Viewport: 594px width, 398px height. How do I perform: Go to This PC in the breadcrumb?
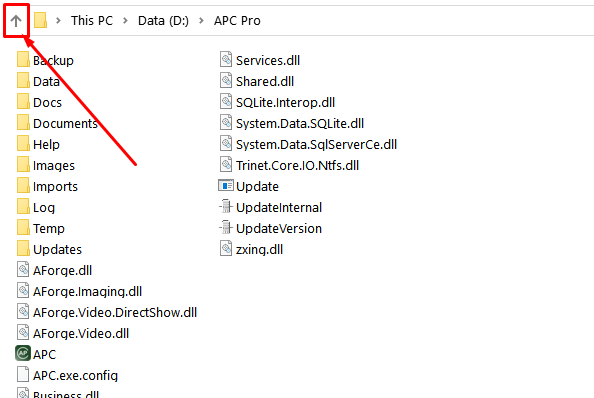pyautogui.click(x=92, y=20)
